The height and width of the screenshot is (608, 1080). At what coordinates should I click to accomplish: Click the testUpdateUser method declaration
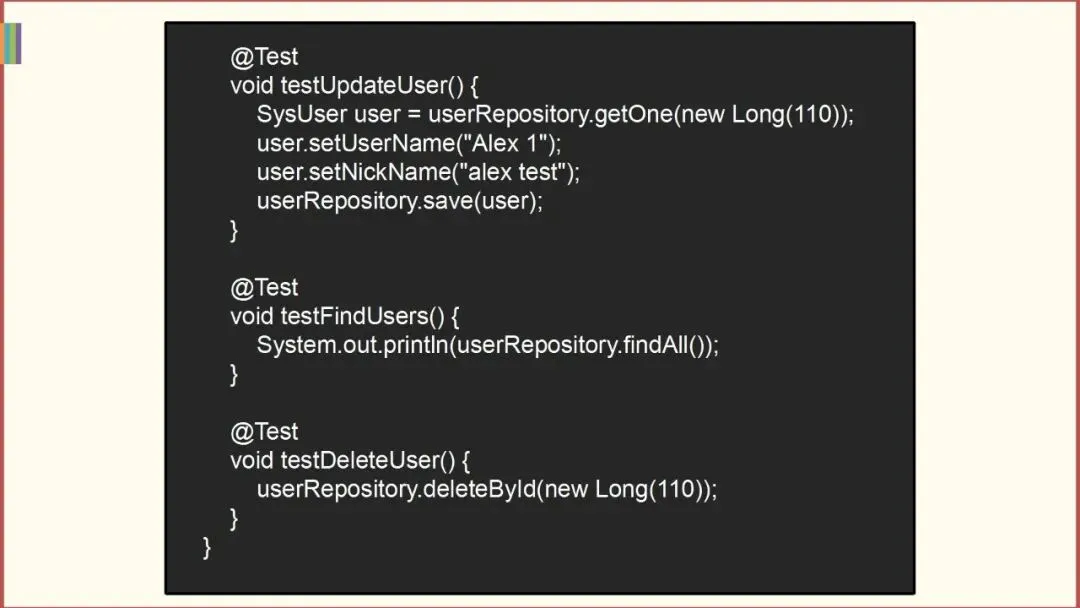[x=347, y=85]
